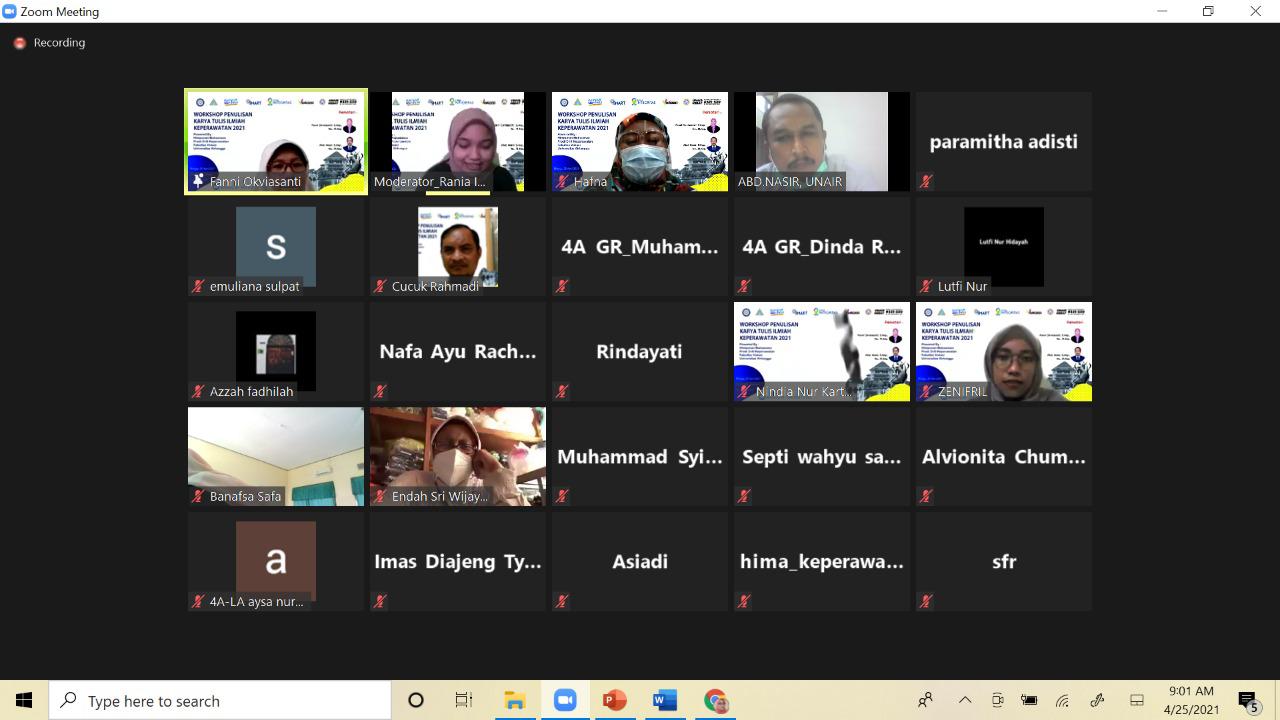Viewport: 1280px width, 720px height.
Task: Click the muted mic icon on Asiadi tile
Action: tap(562, 601)
